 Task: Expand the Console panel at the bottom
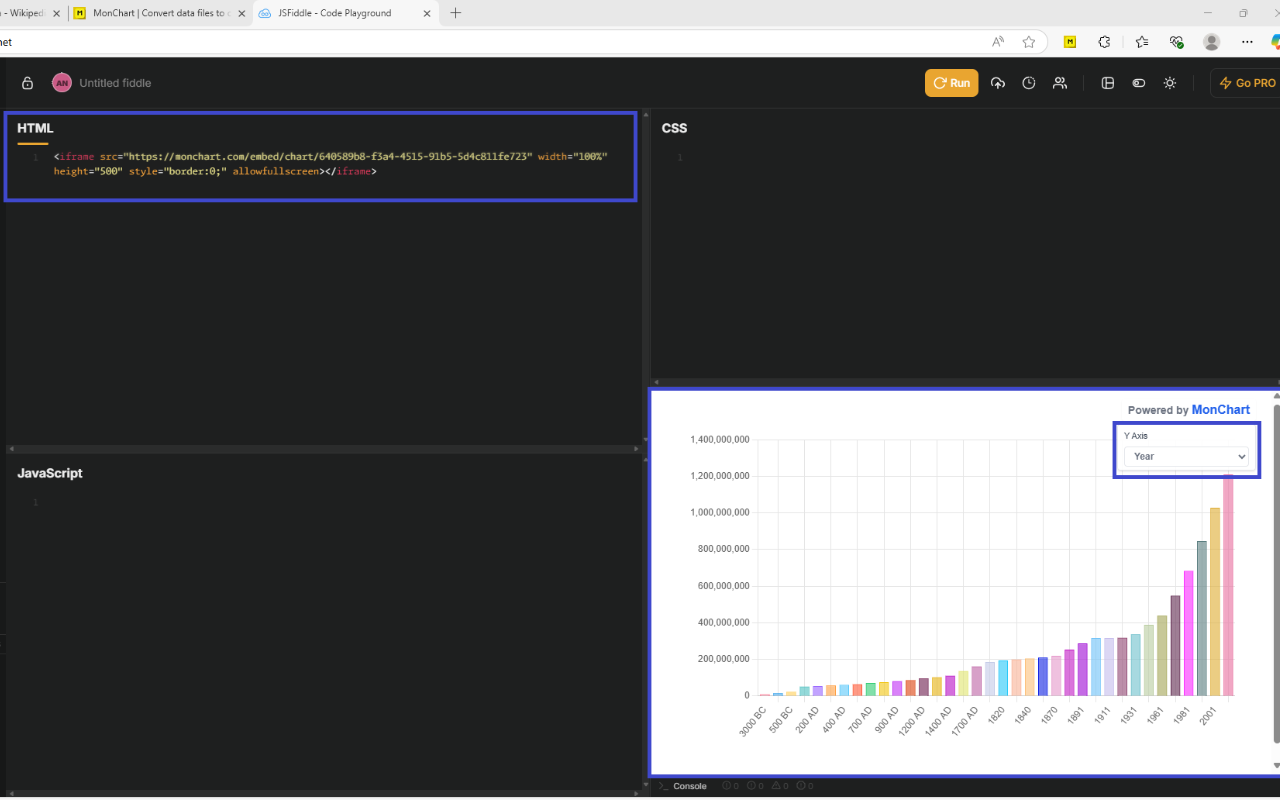(x=692, y=786)
